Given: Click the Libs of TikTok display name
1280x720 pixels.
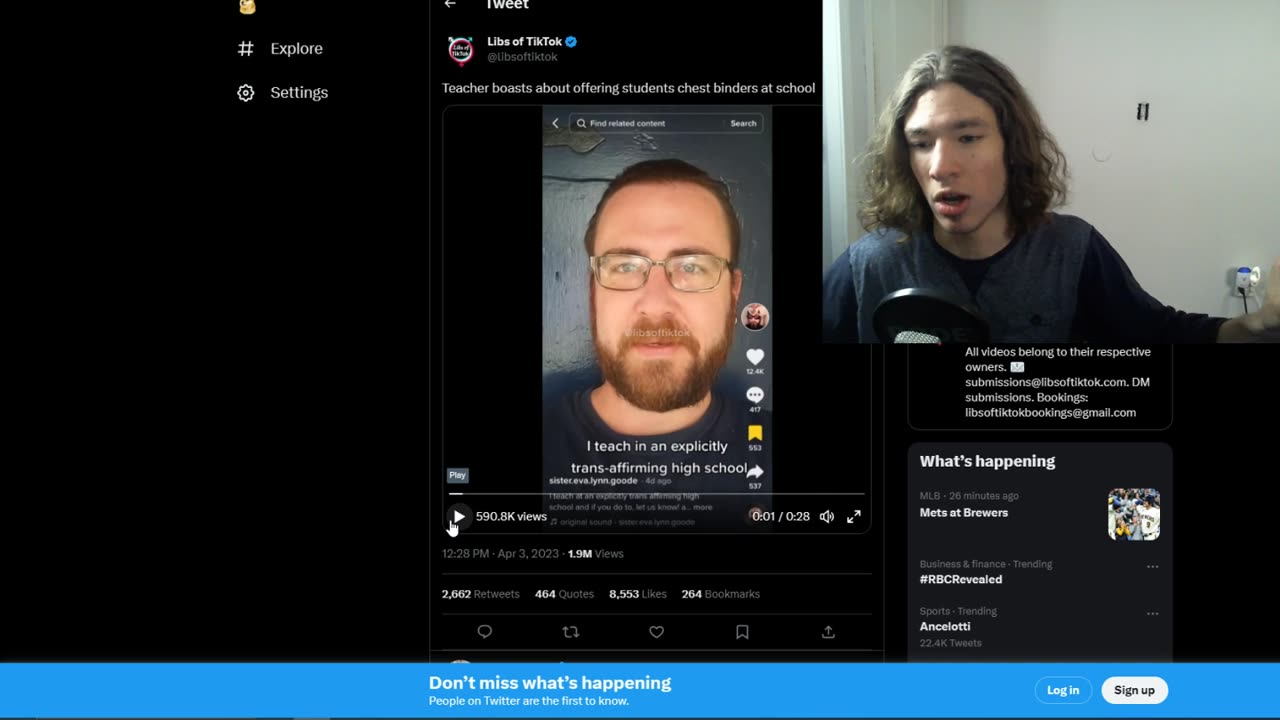Looking at the screenshot, I should (x=524, y=41).
